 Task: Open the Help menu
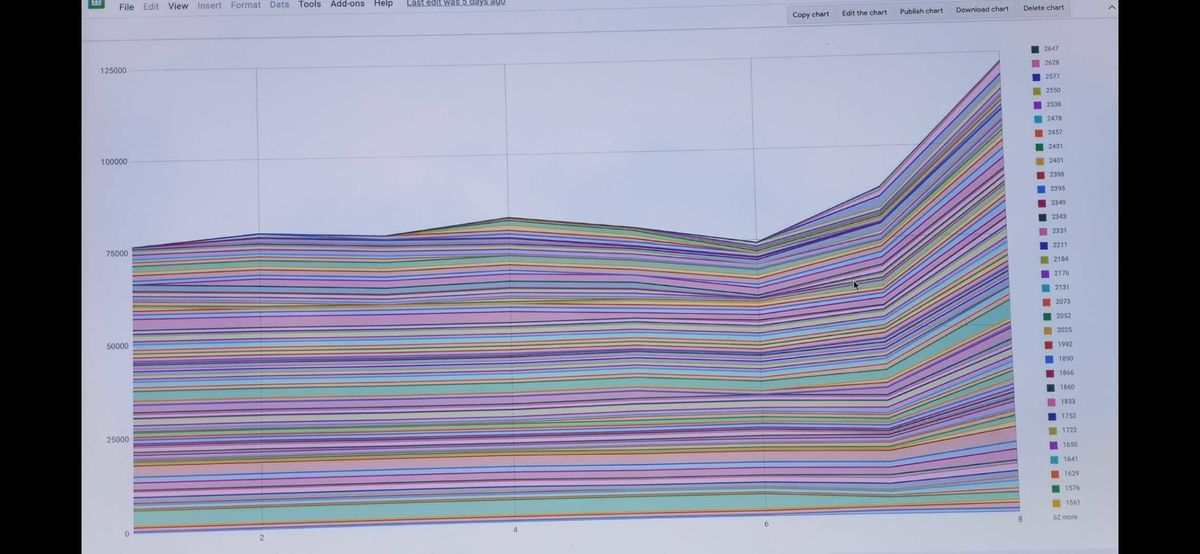click(x=383, y=4)
